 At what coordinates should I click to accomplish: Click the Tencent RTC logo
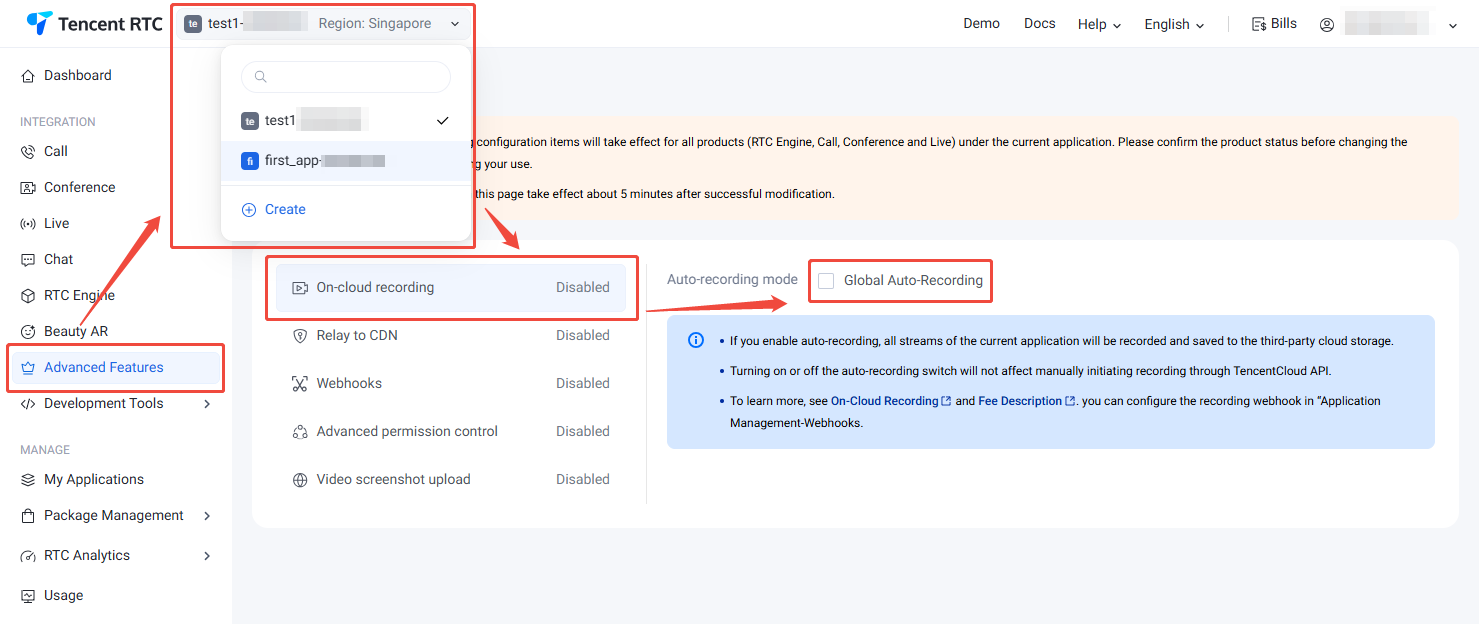(94, 24)
